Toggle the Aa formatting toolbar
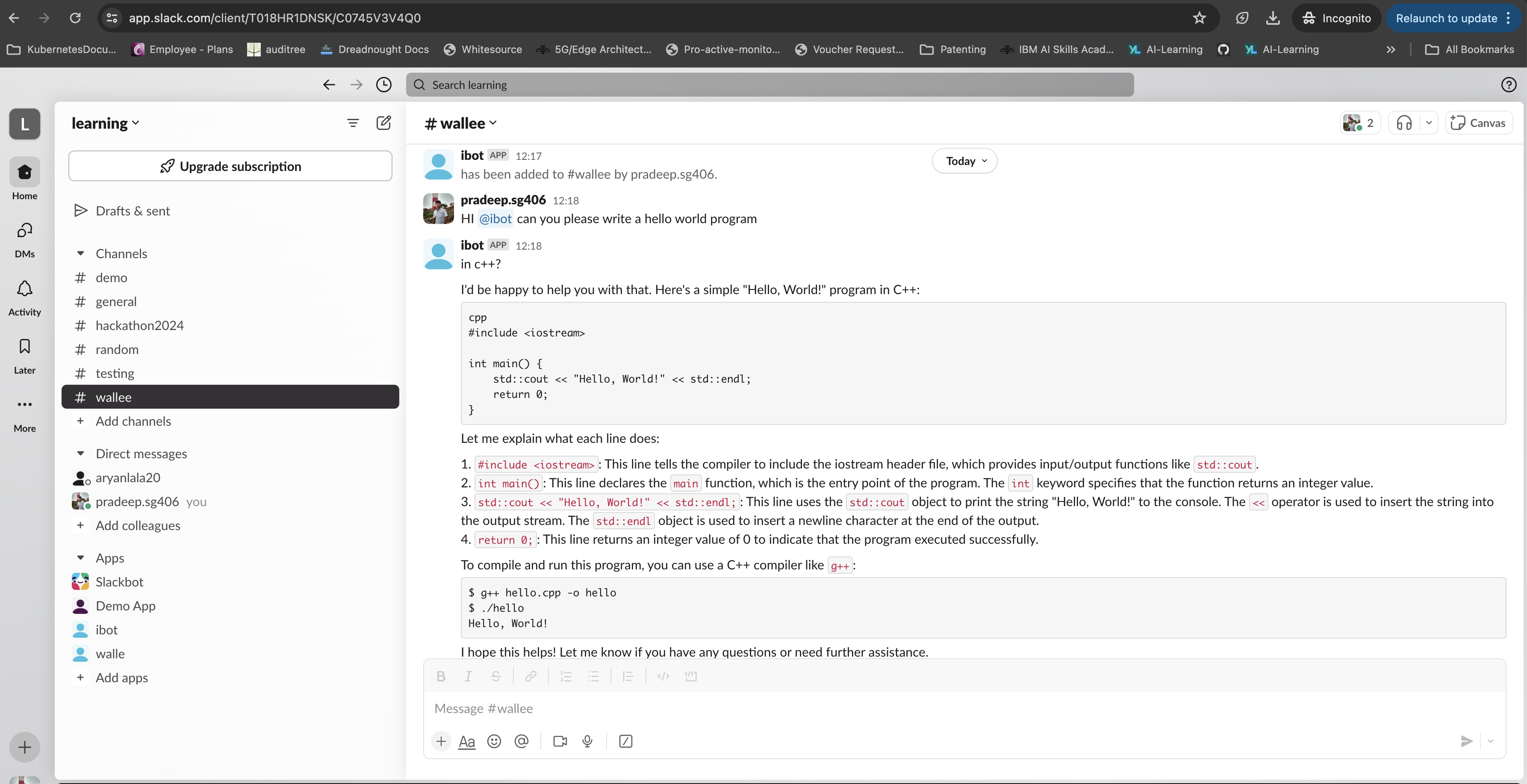 (x=466, y=741)
